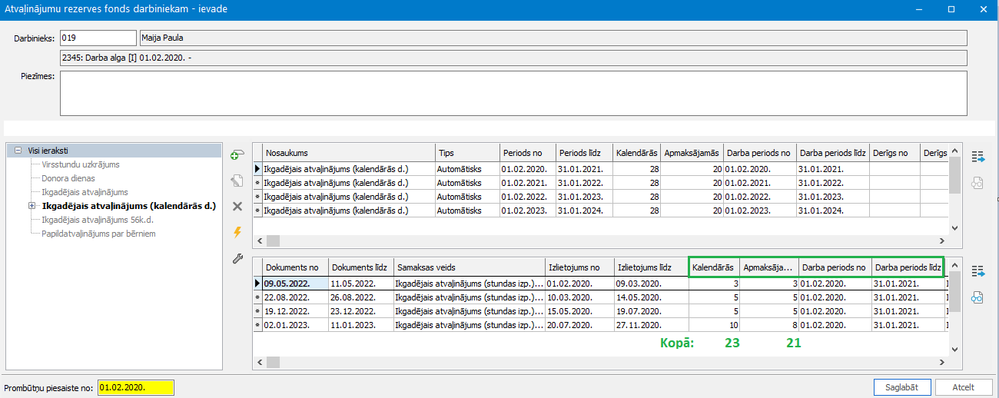Click the greyed-out document view icon by the upper table
The height and width of the screenshot is (398, 999).
point(978,183)
